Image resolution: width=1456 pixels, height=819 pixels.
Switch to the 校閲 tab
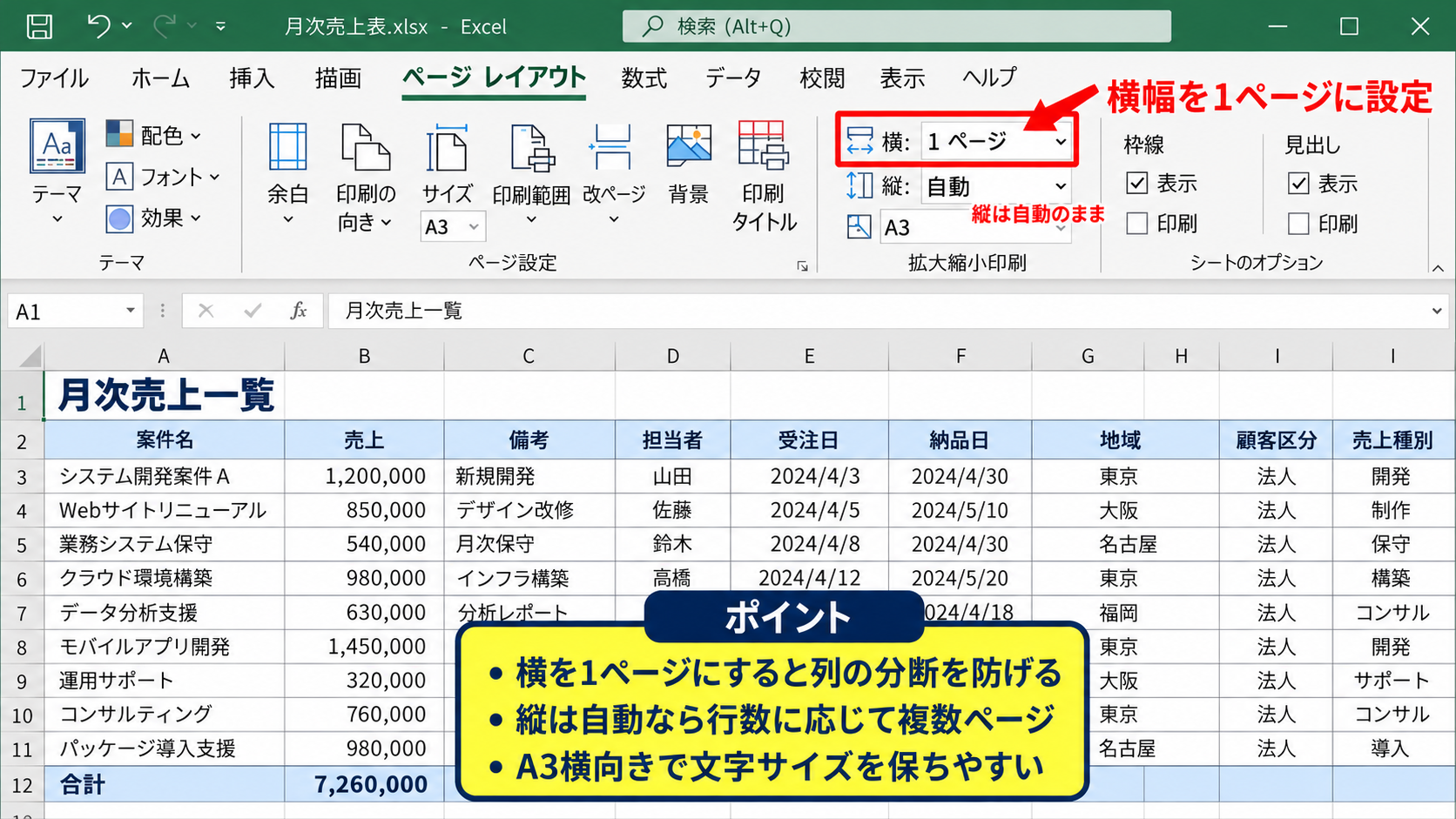[822, 78]
